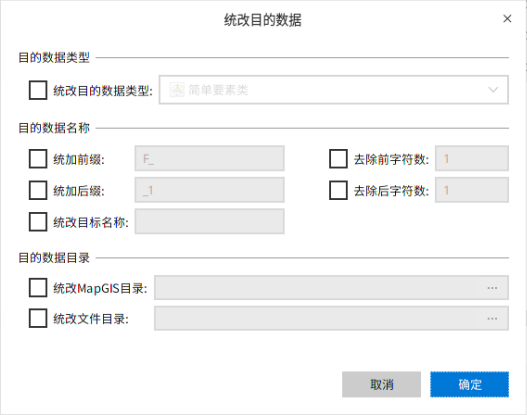Check the 统改文件目录 checkbox
This screenshot has height=415, width=527.
point(38,318)
